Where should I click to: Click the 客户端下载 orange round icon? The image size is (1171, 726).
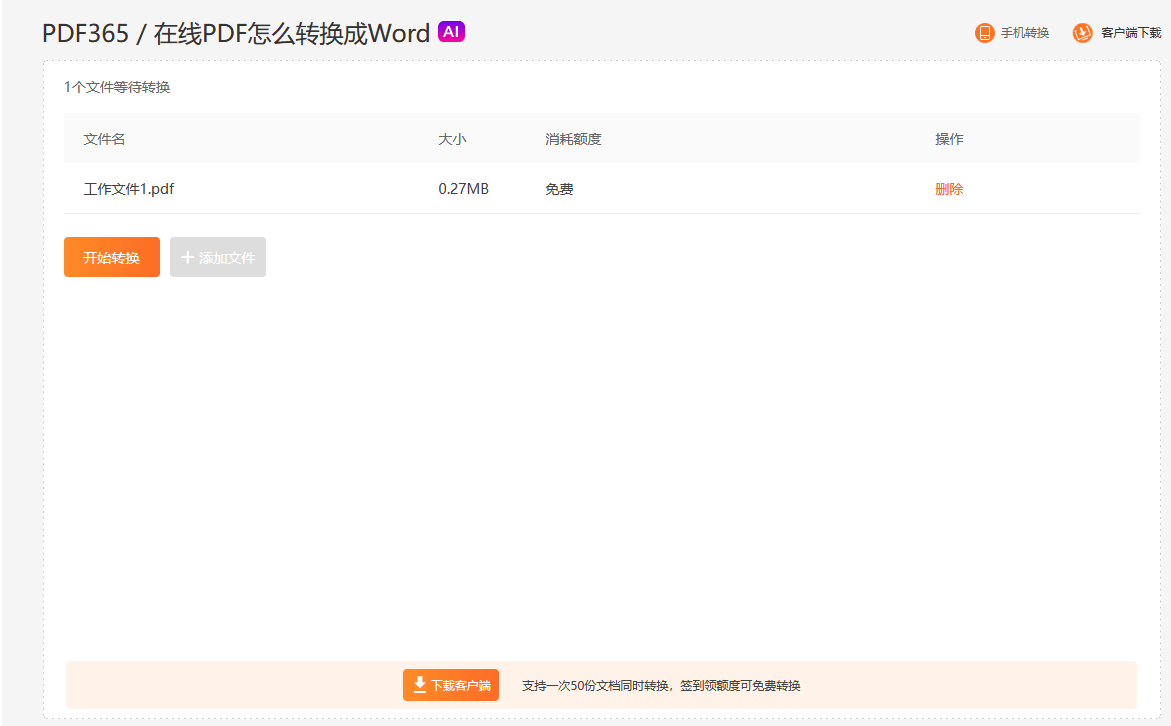pyautogui.click(x=1082, y=33)
